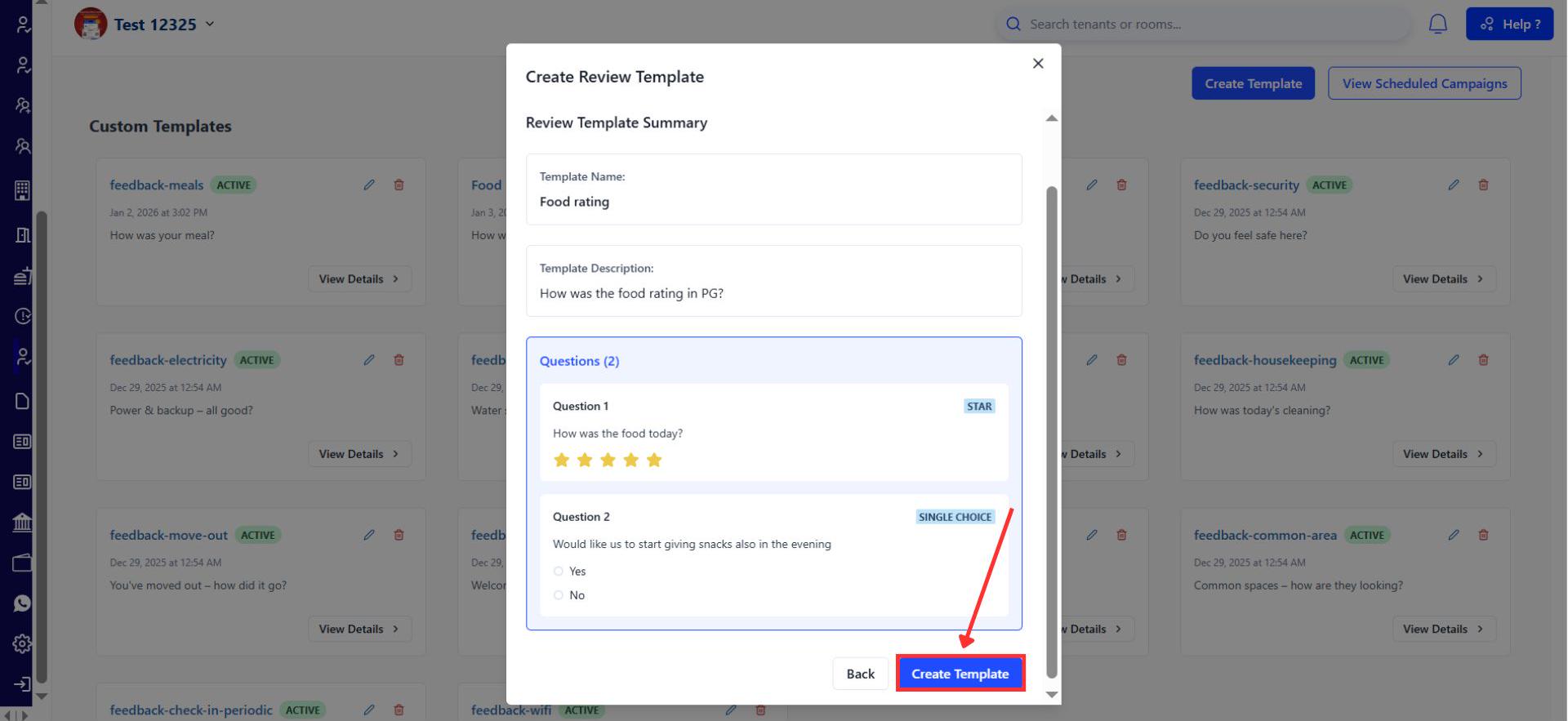The width and height of the screenshot is (1568, 721).
Task: Click the notification bell icon
Action: click(x=1437, y=24)
